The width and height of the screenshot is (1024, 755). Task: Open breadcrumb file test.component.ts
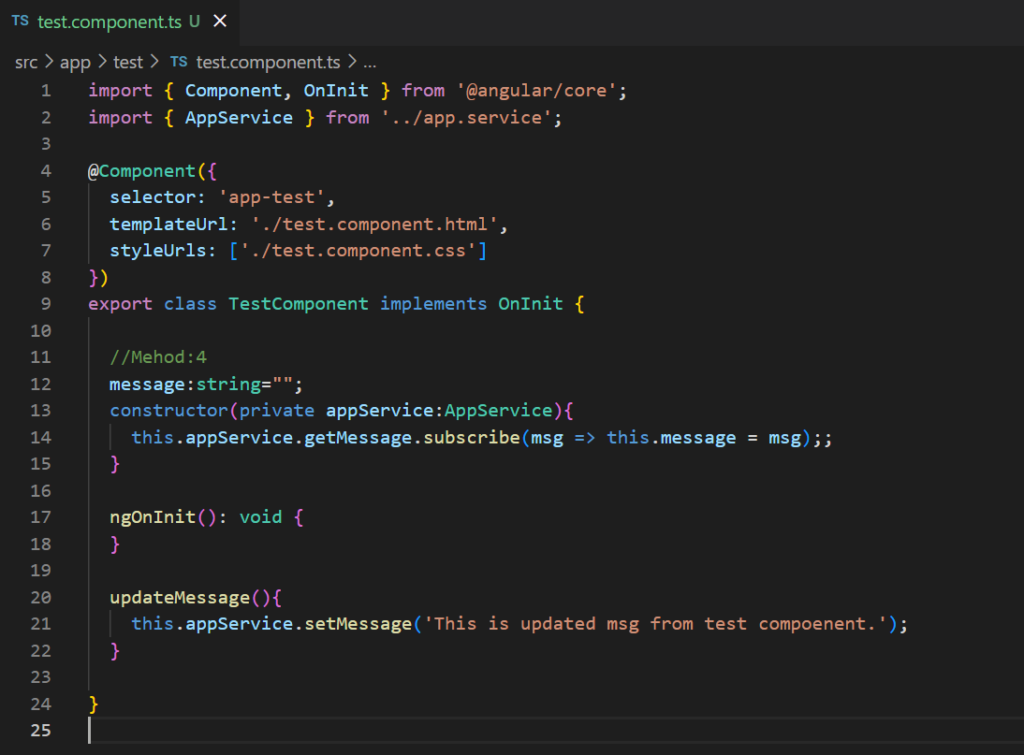[x=268, y=63]
